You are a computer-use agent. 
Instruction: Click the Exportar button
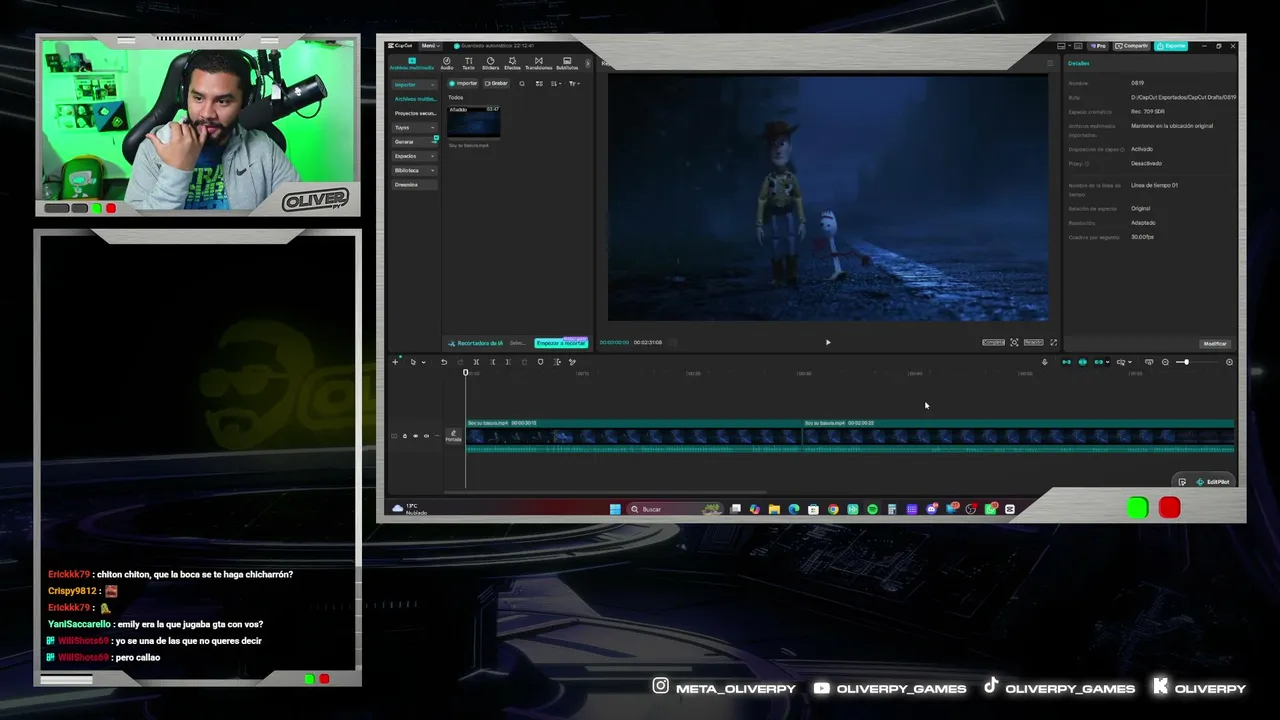pyautogui.click(x=1172, y=46)
